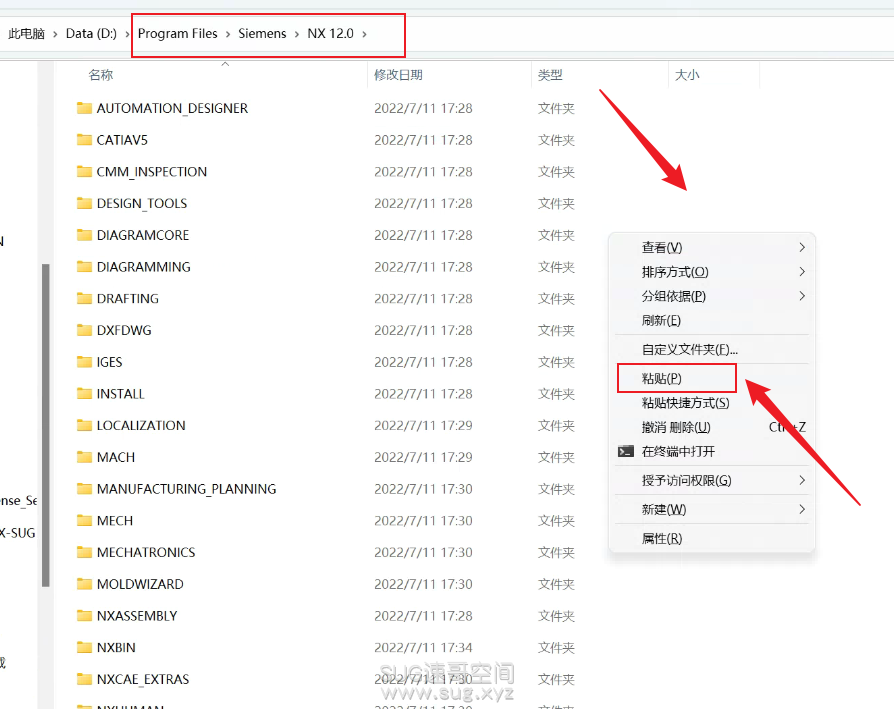Click the terminal icon in context menu

click(x=625, y=451)
